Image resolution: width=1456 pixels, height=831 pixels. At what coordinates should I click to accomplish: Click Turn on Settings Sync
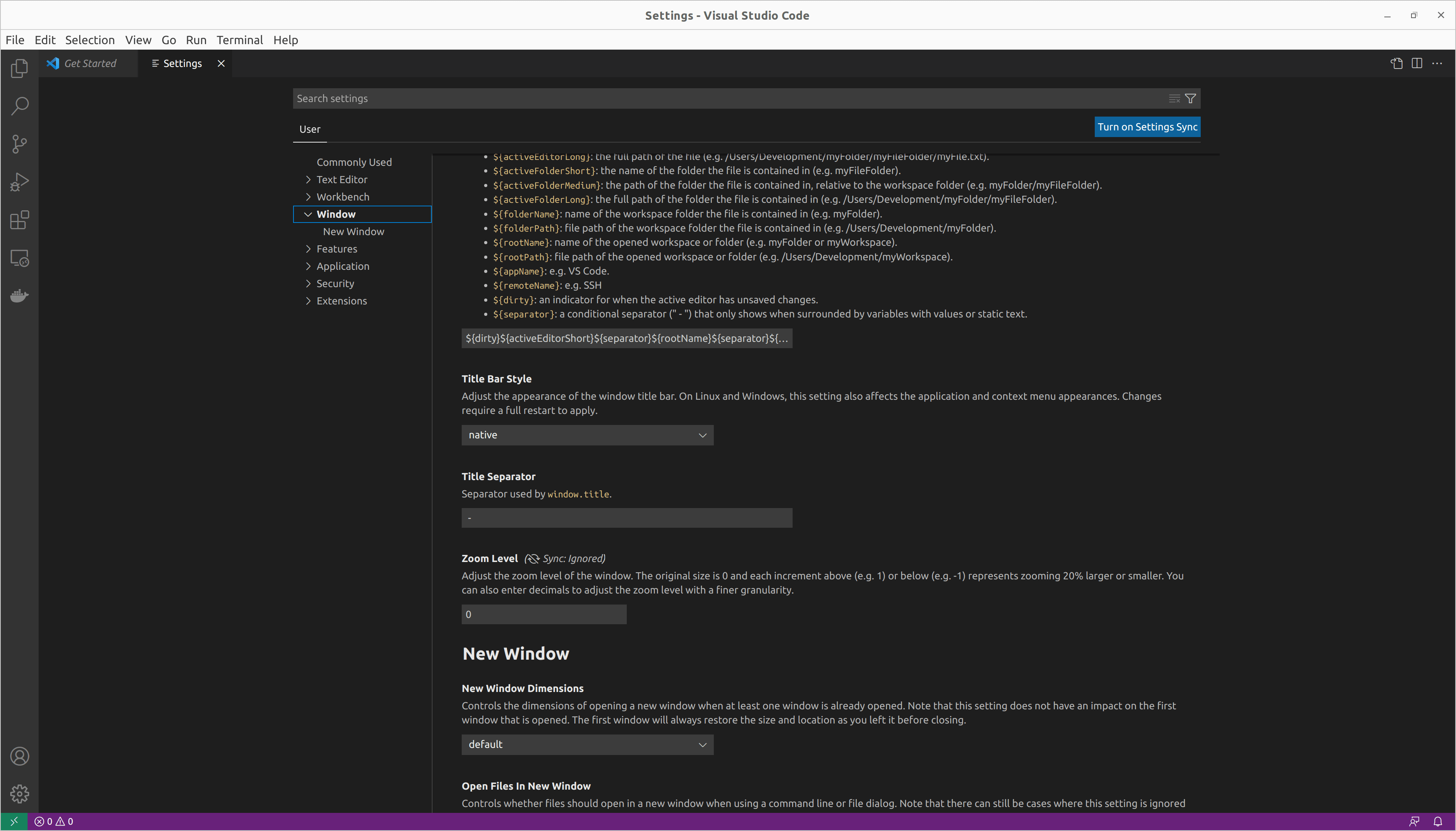pyautogui.click(x=1147, y=127)
